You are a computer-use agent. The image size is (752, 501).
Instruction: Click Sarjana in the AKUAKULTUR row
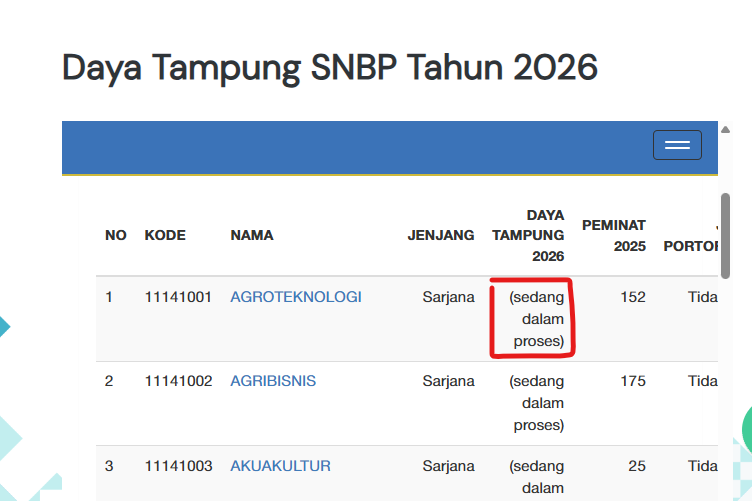point(448,466)
